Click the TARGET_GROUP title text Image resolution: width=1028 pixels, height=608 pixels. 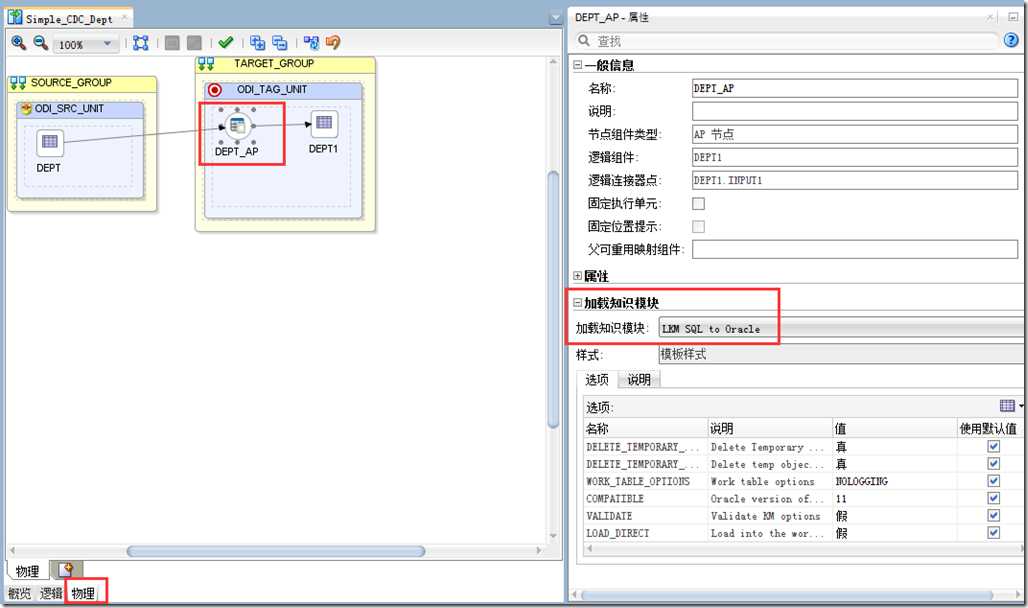[274, 64]
